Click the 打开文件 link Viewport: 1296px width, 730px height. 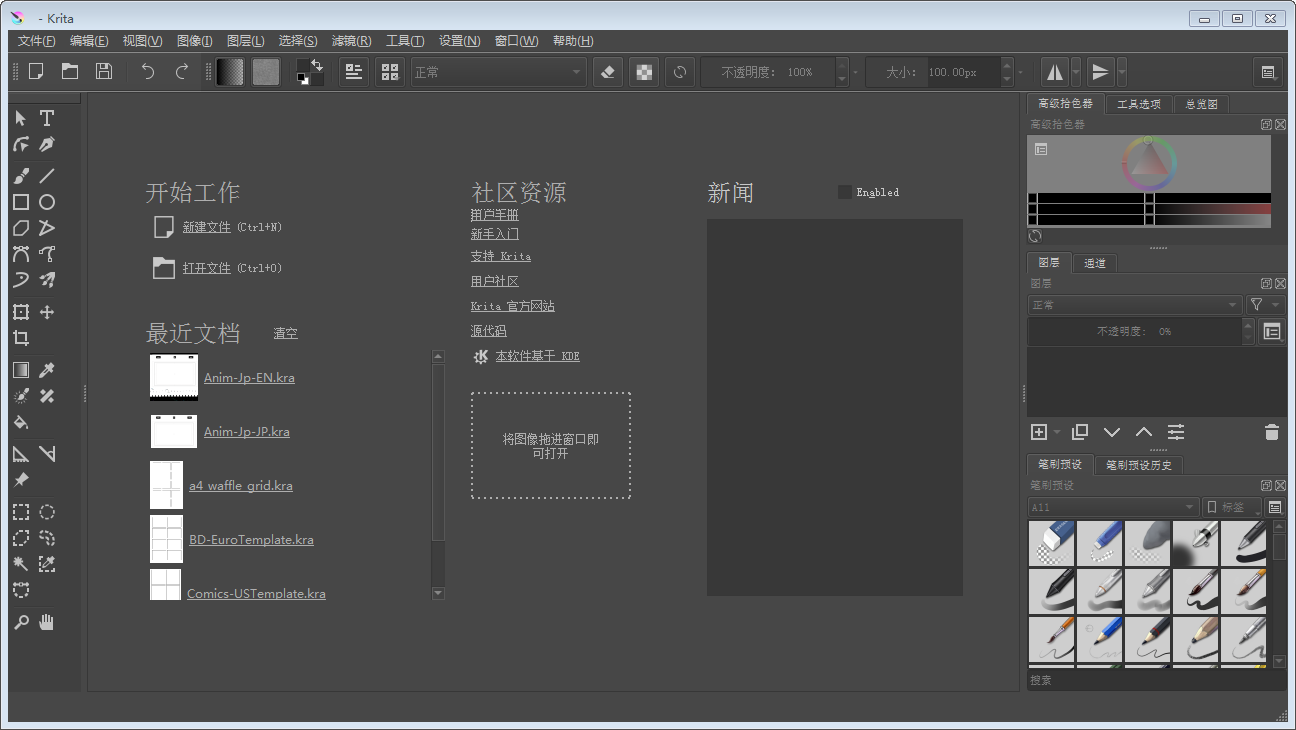pos(207,268)
